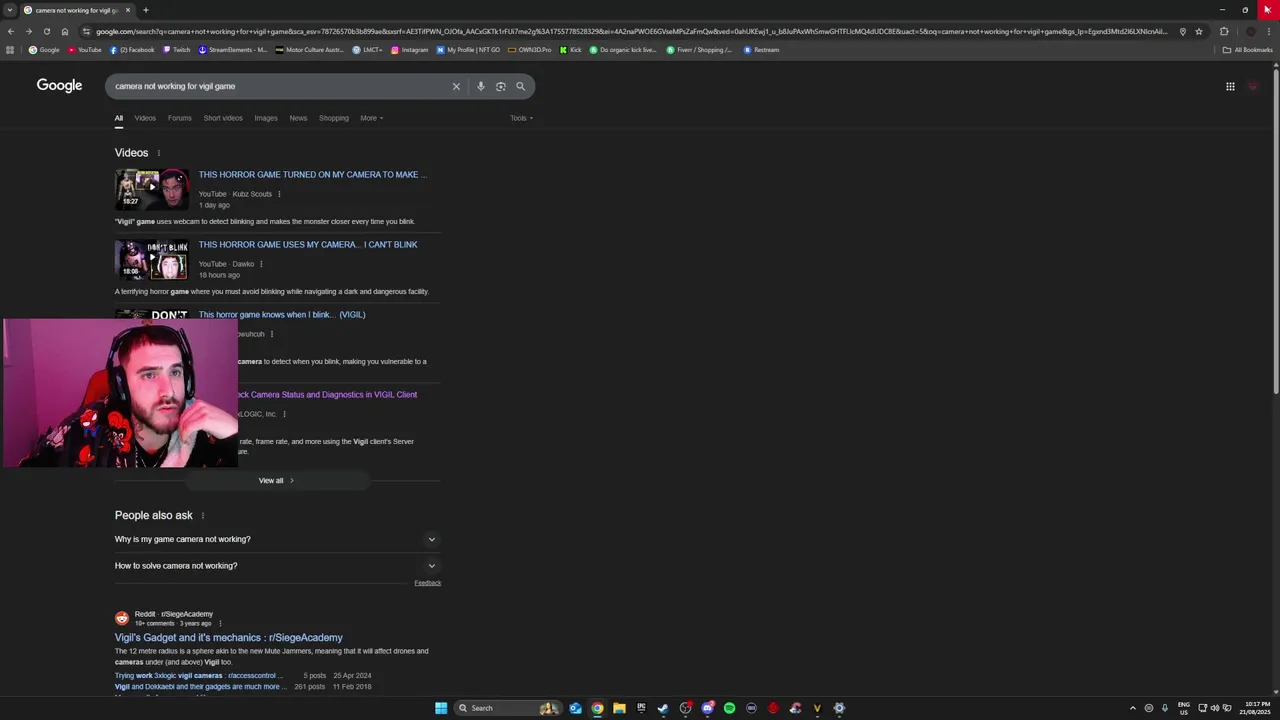Switch to the News search tab
This screenshot has height=720, width=1280.
298,118
